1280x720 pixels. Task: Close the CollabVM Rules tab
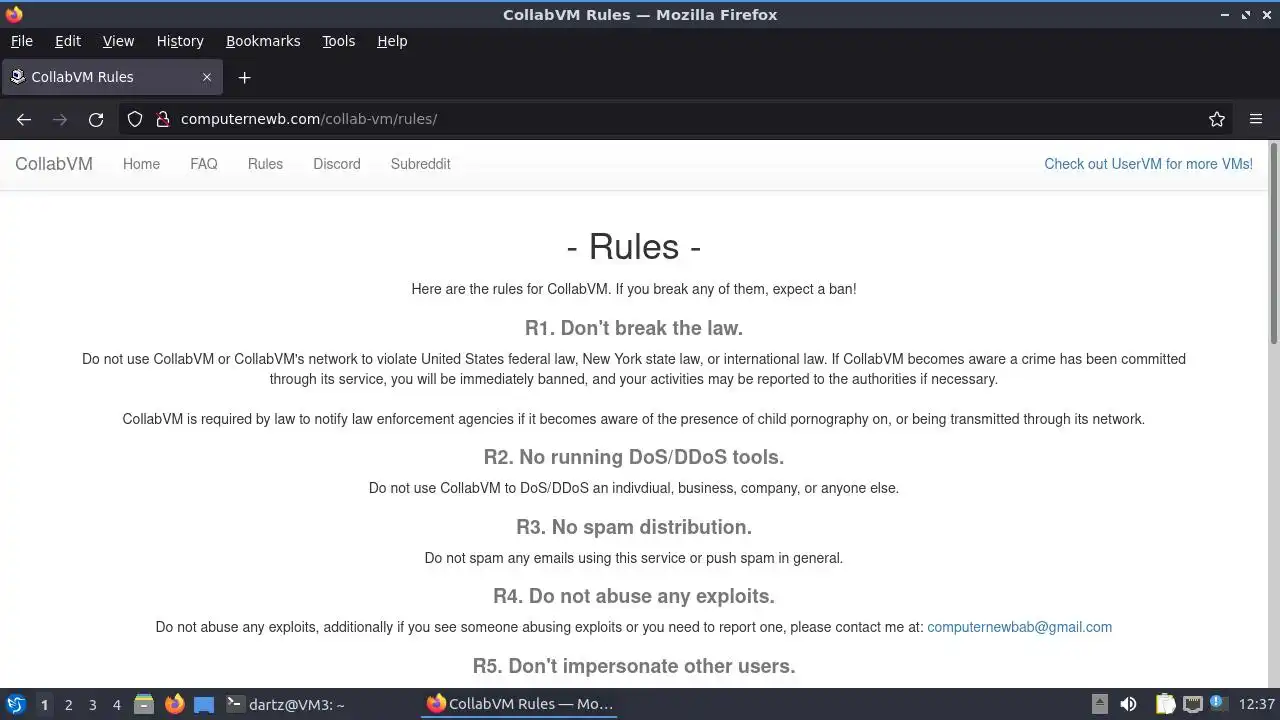(207, 77)
